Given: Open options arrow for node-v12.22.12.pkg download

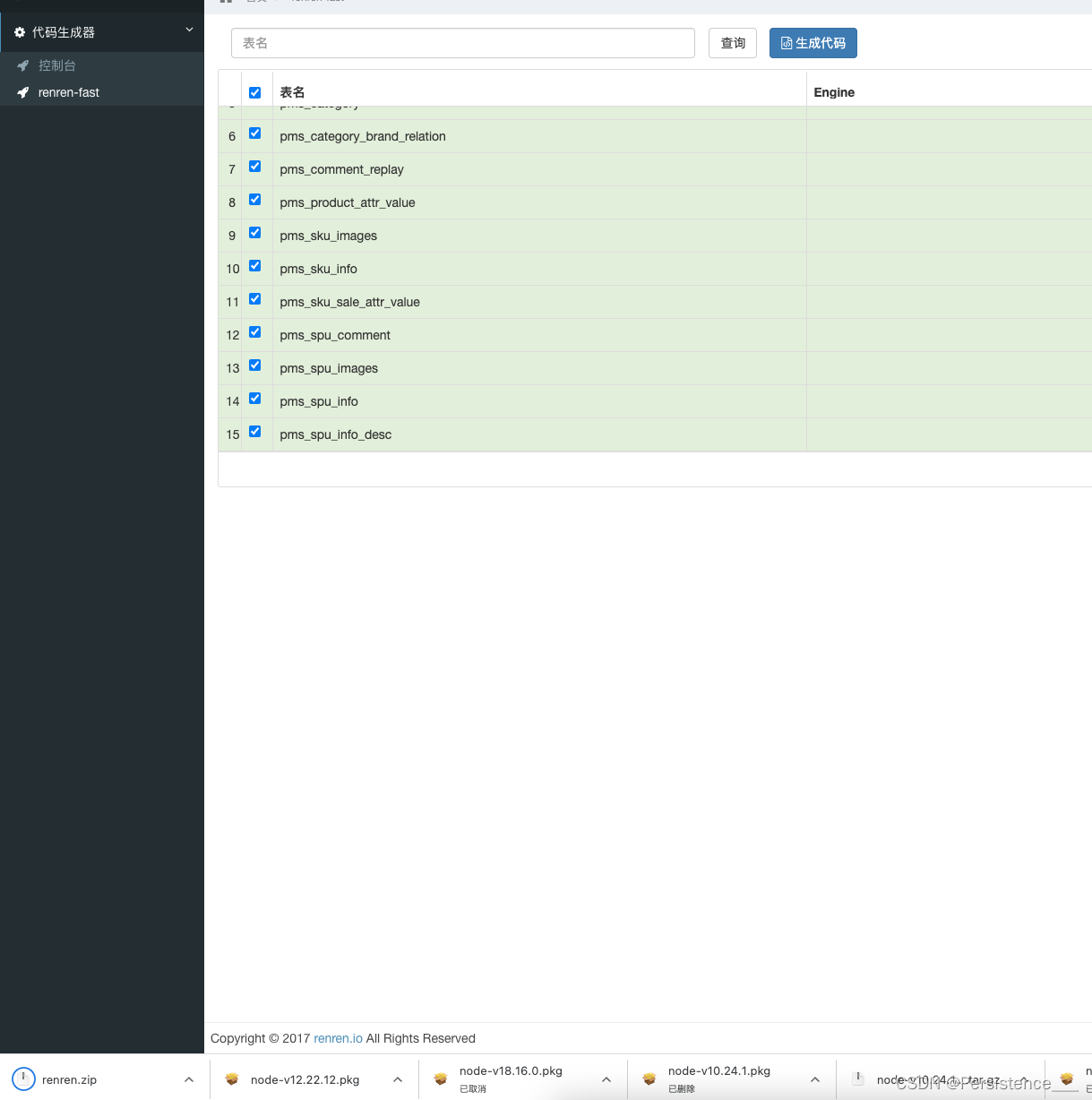Looking at the screenshot, I should click(398, 1079).
